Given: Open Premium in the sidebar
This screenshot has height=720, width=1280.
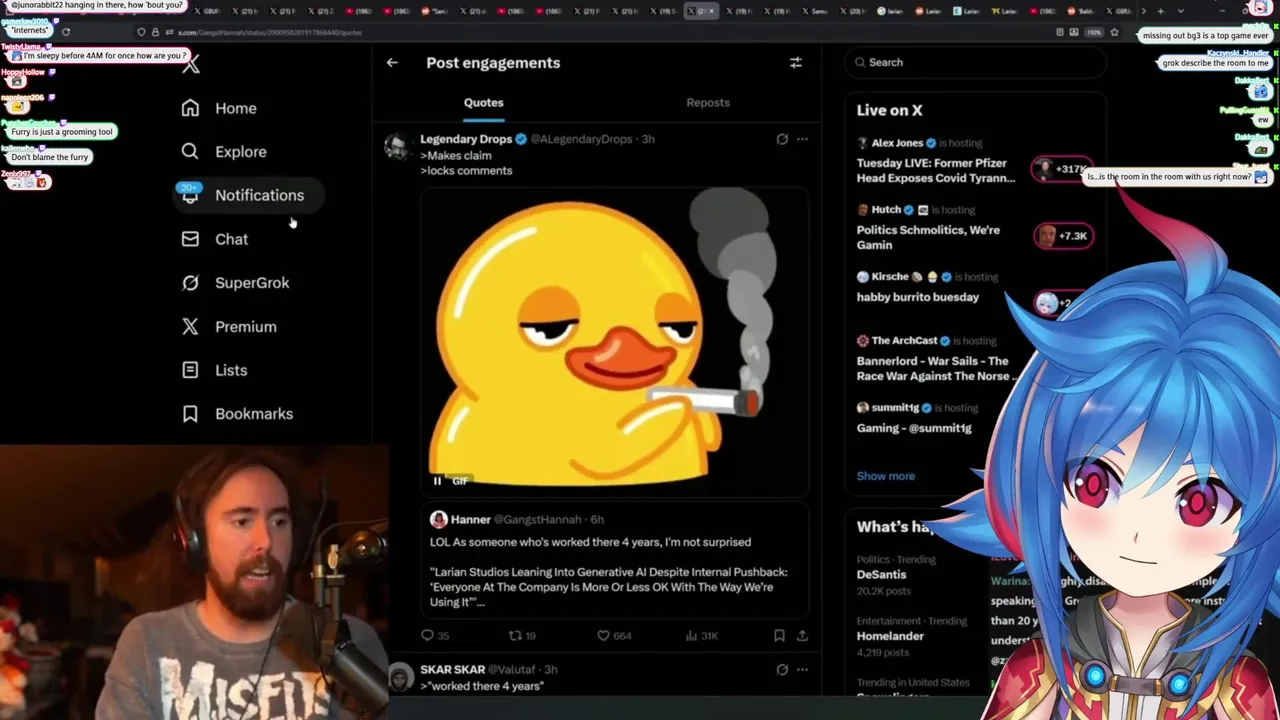Looking at the screenshot, I should click(230, 327).
